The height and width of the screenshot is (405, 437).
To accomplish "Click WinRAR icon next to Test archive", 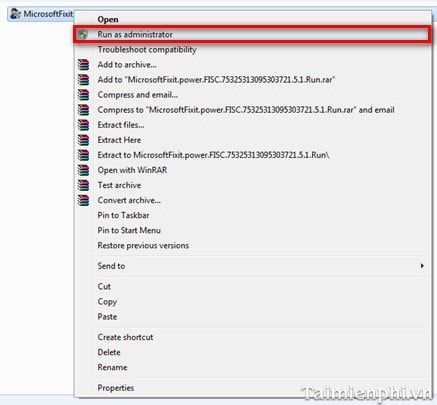I will [83, 185].
